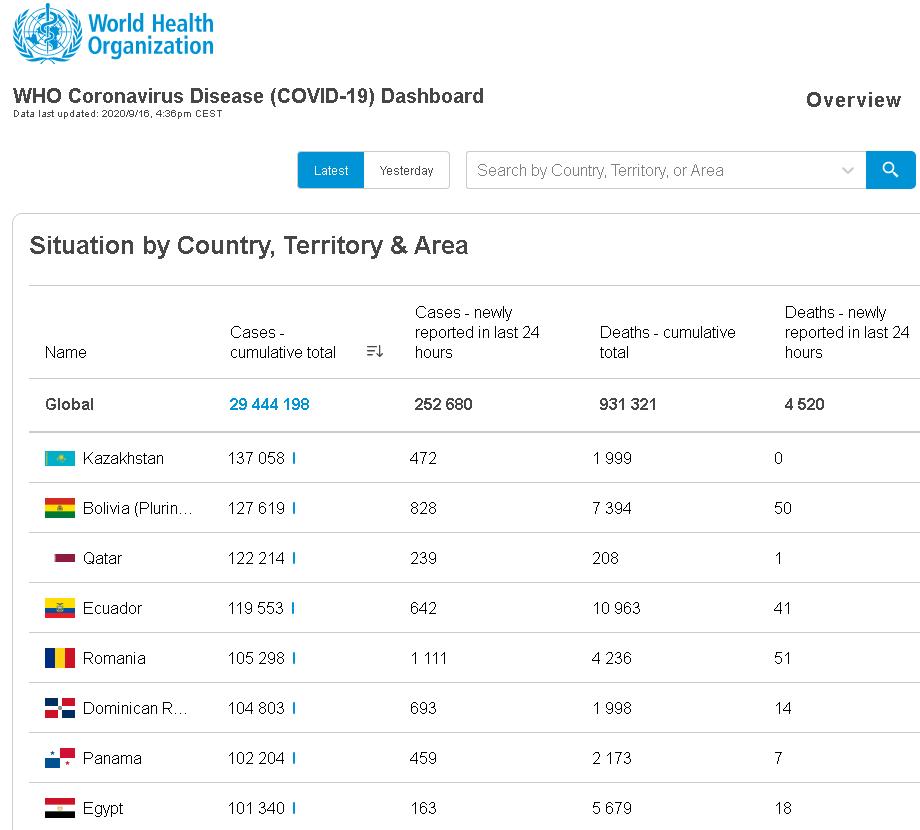Click the Name column header
The height and width of the screenshot is (830, 920).
[x=66, y=352]
